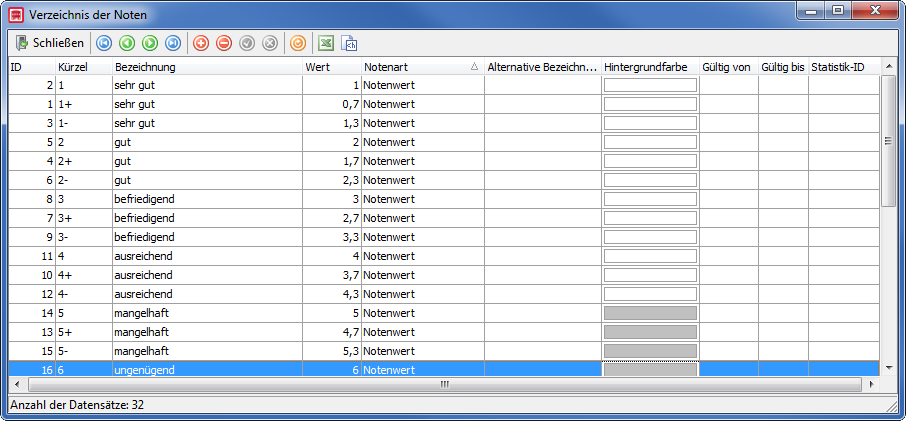Click the vertical scrollbar down arrow

coord(889,367)
